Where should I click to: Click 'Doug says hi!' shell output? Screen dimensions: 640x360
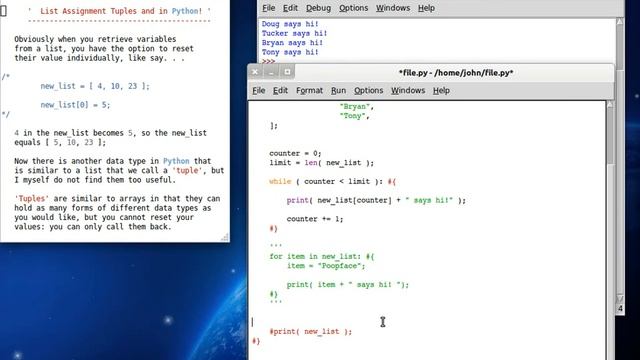click(x=290, y=24)
